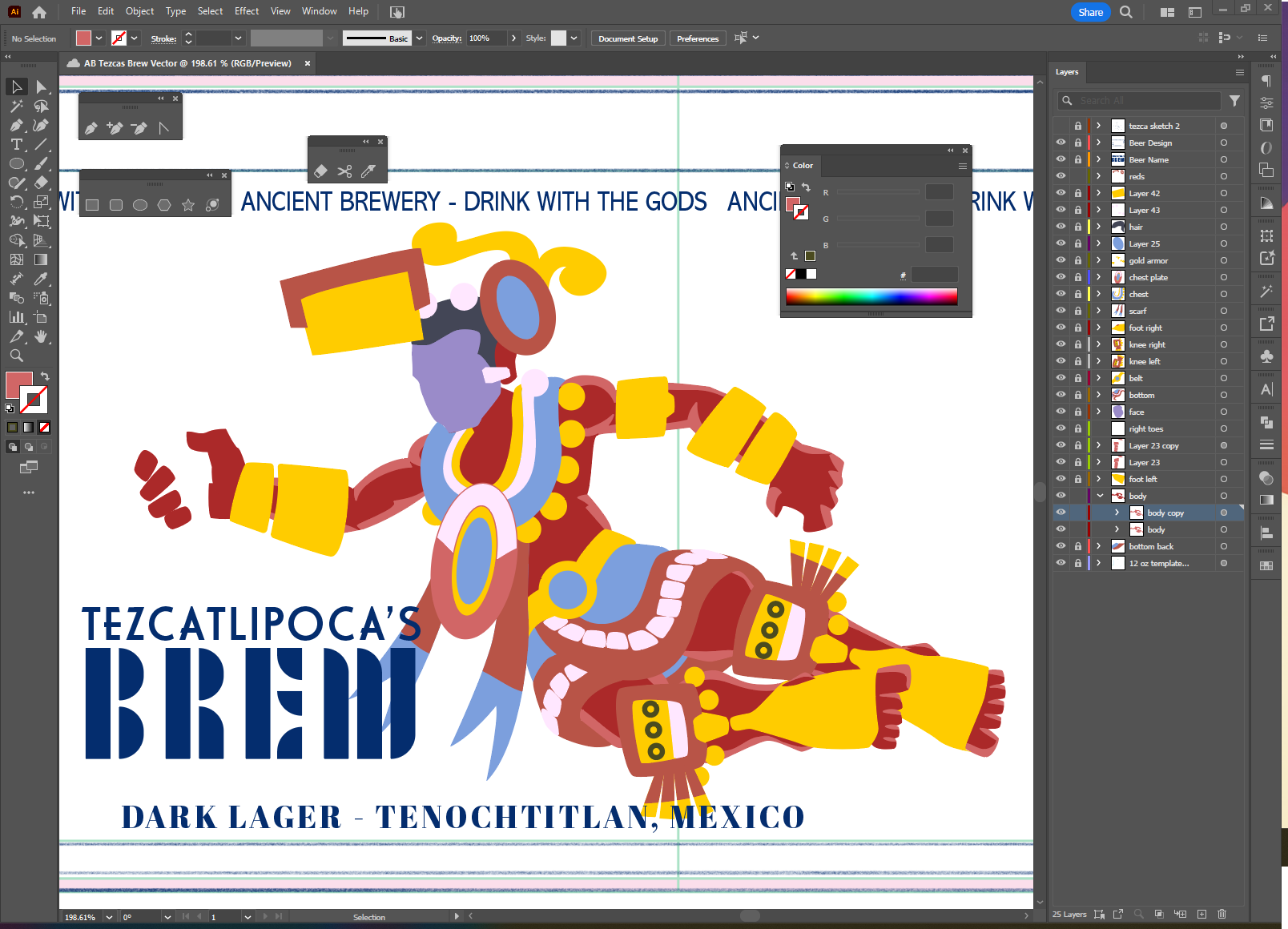Click the delete layer trash icon

coord(1222,914)
